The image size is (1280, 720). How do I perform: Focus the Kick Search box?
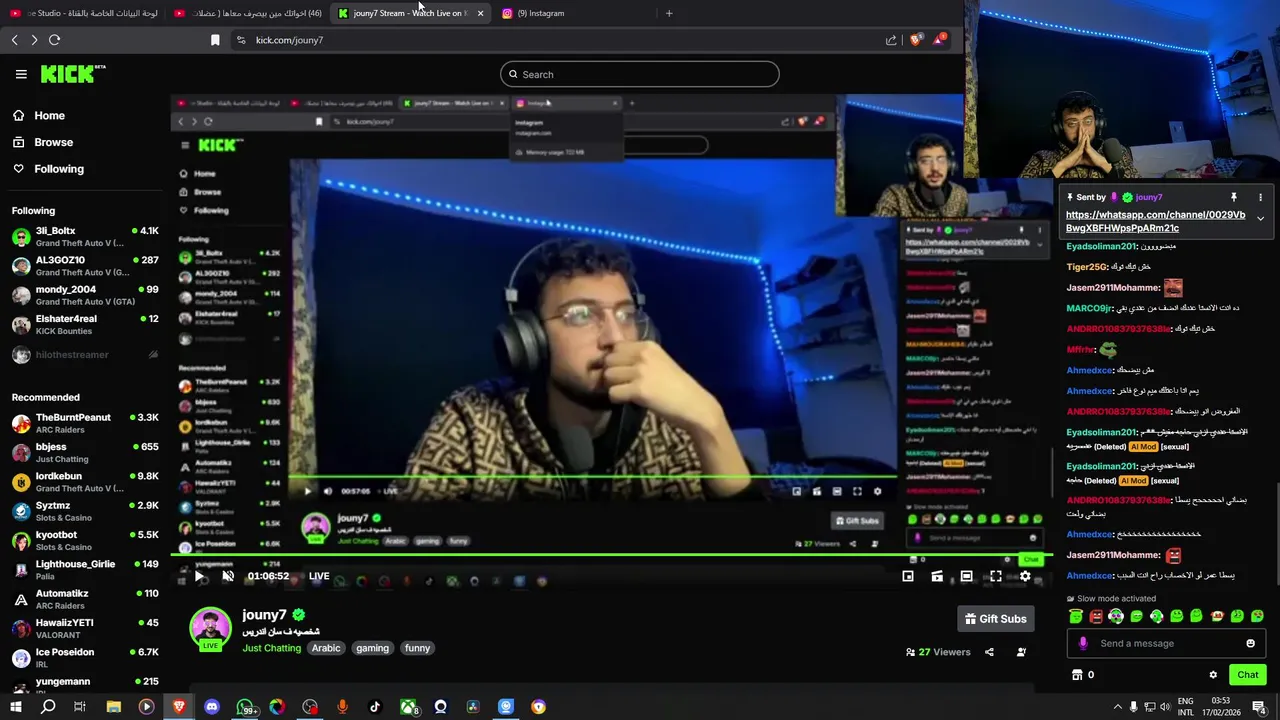coord(640,74)
